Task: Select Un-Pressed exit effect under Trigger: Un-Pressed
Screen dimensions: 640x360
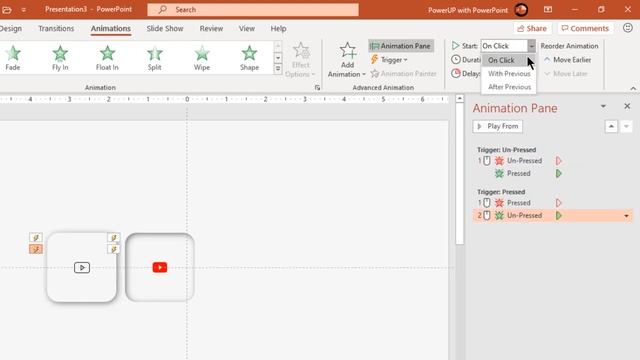Action: tap(524, 161)
